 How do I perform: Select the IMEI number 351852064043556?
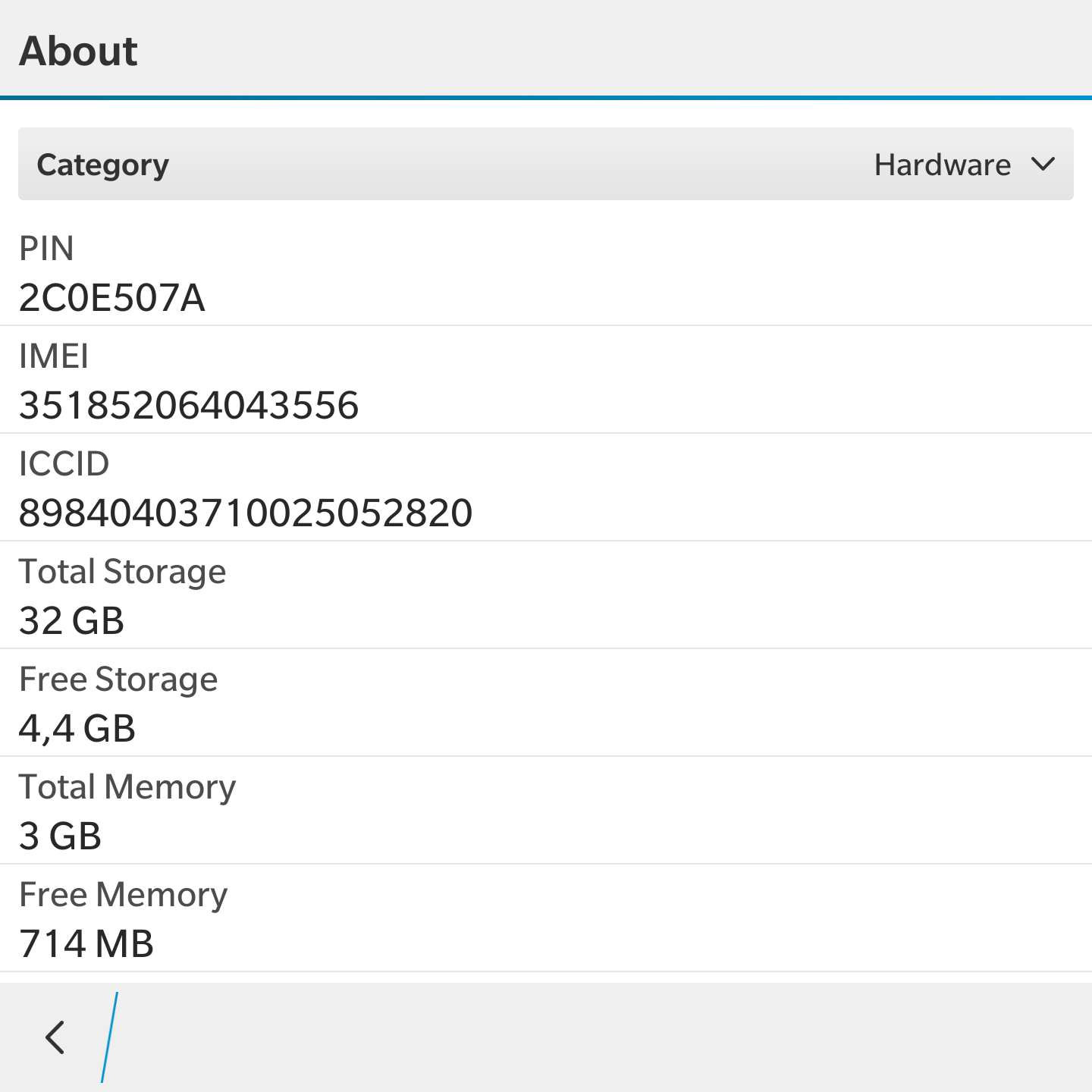(x=189, y=406)
